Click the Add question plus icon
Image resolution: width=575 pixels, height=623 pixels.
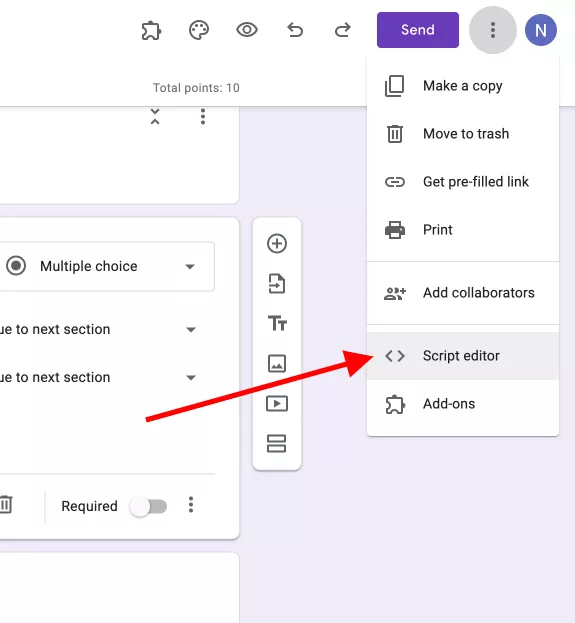(x=277, y=244)
